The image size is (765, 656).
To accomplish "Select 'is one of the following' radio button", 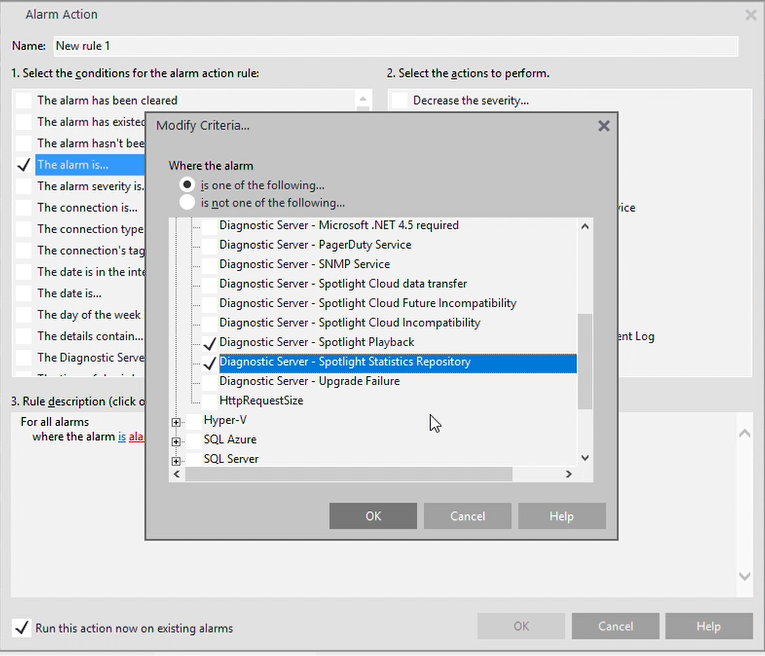I will (187, 185).
